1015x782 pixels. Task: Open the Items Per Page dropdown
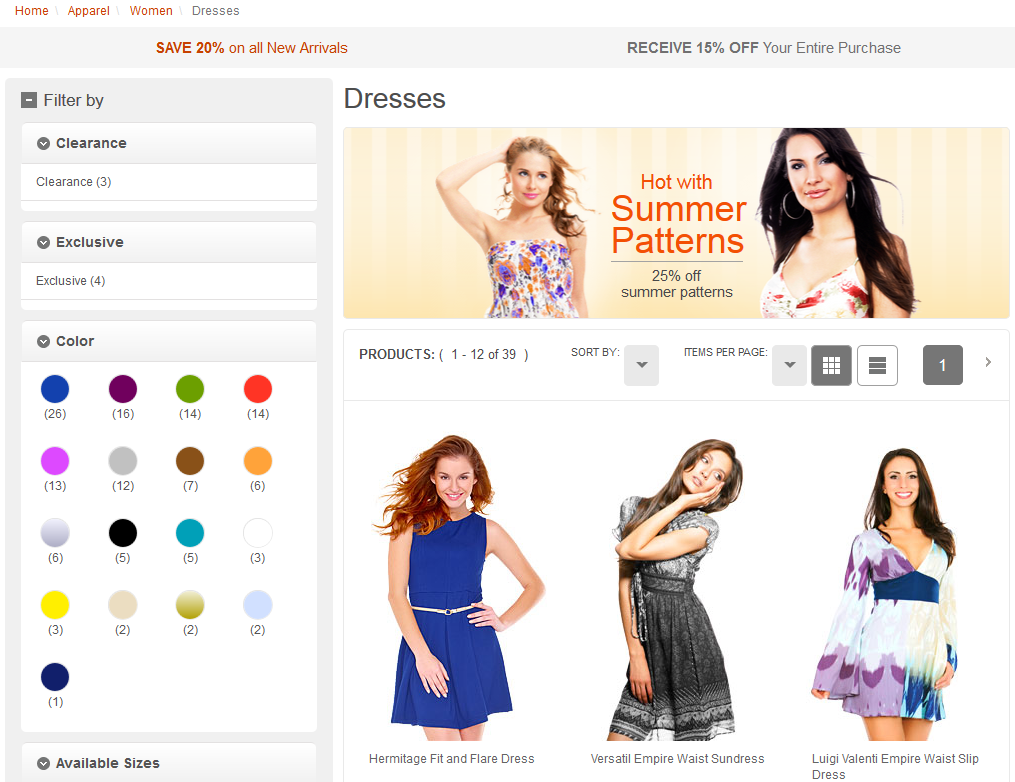[x=789, y=364]
